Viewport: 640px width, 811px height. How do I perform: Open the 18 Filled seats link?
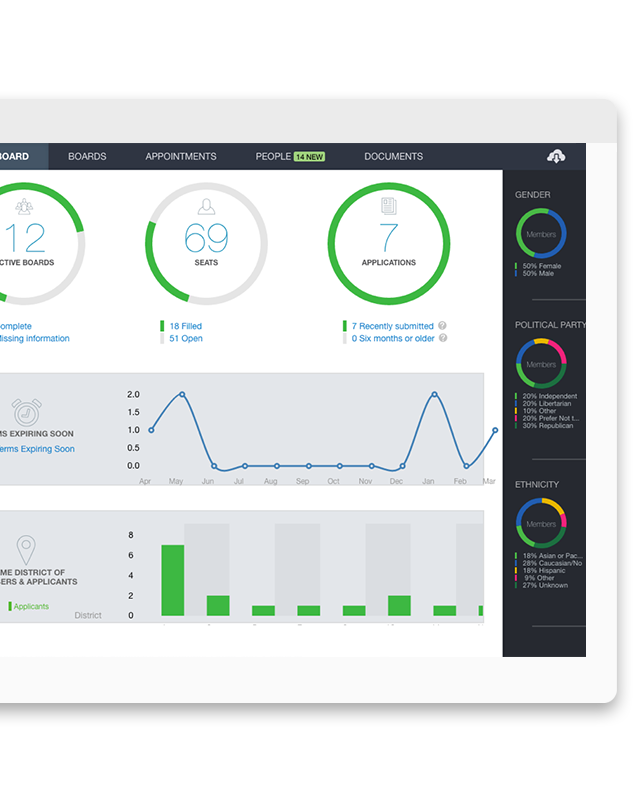(185, 326)
